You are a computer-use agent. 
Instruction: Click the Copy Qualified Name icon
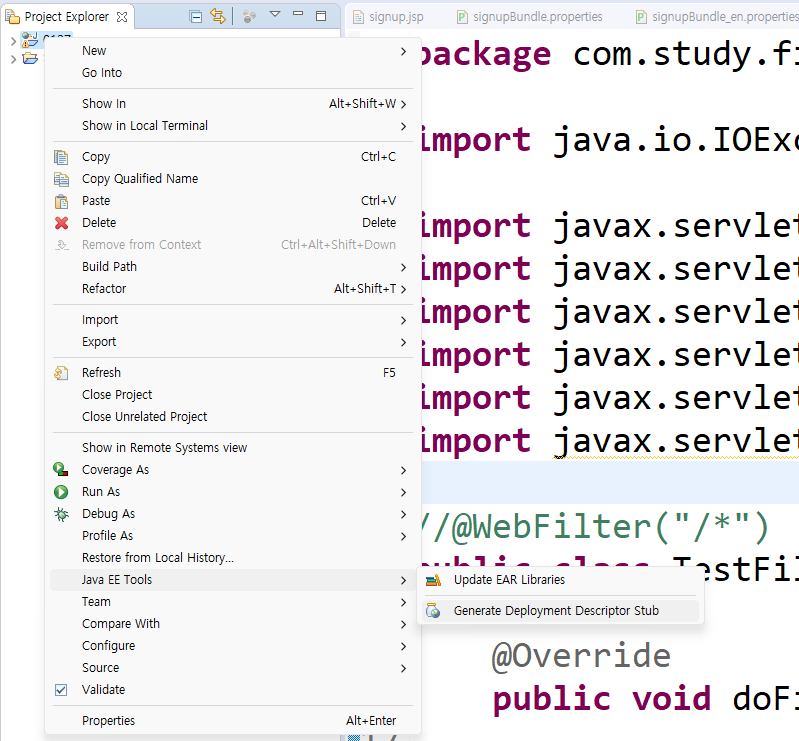point(61,179)
